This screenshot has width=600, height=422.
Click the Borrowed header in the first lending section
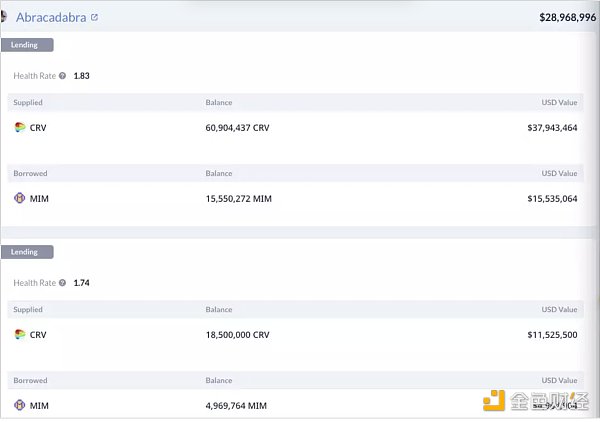click(30, 173)
